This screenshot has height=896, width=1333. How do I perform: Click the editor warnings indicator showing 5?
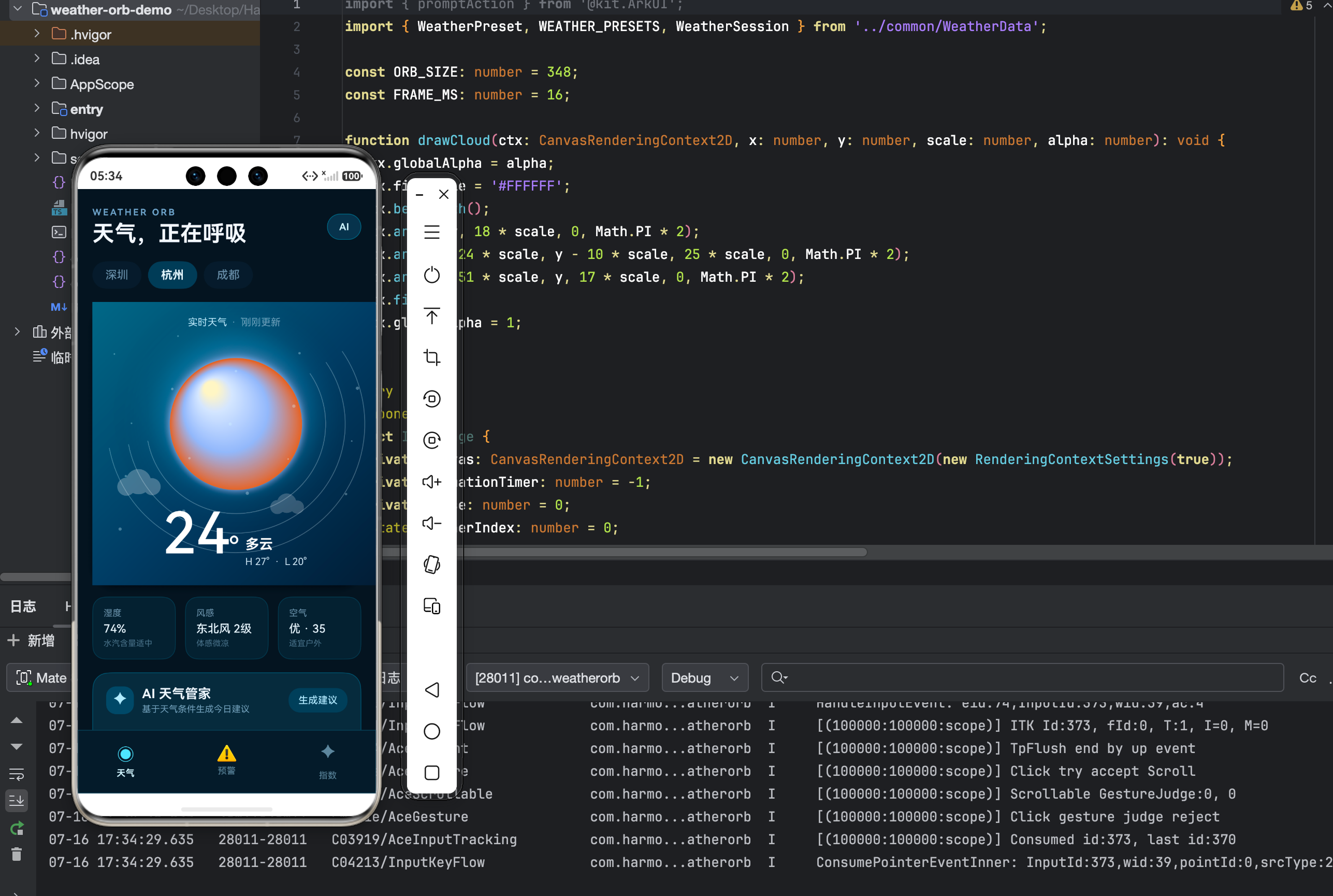pyautogui.click(x=1301, y=6)
